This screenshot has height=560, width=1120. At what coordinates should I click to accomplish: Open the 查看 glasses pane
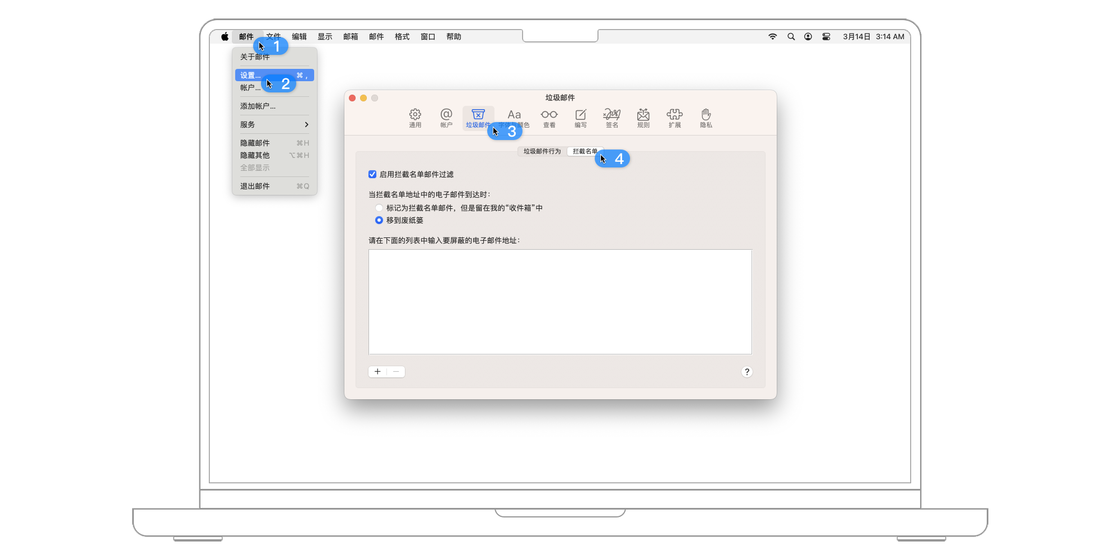(549, 118)
